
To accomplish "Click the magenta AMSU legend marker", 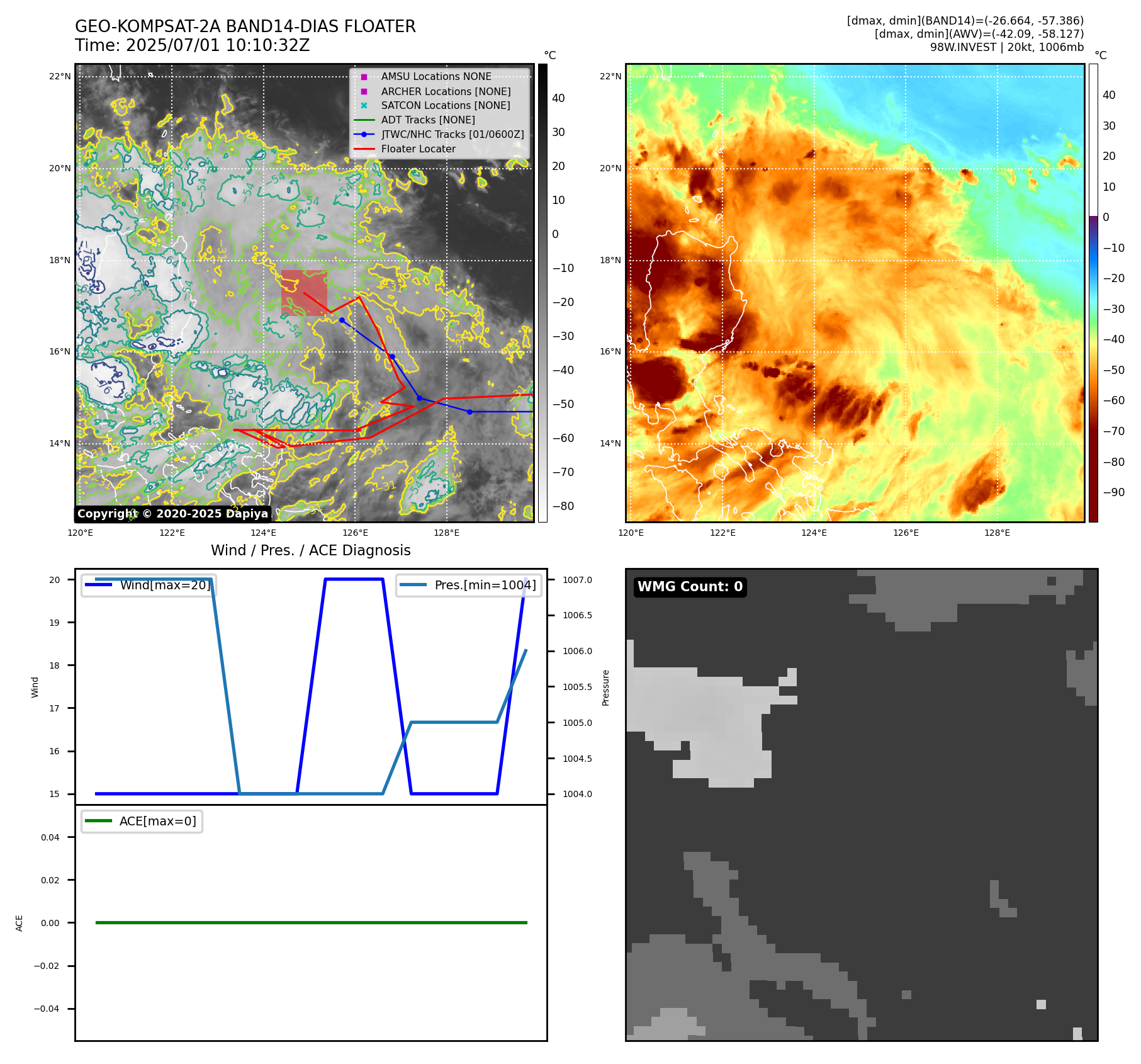I will click(x=364, y=77).
